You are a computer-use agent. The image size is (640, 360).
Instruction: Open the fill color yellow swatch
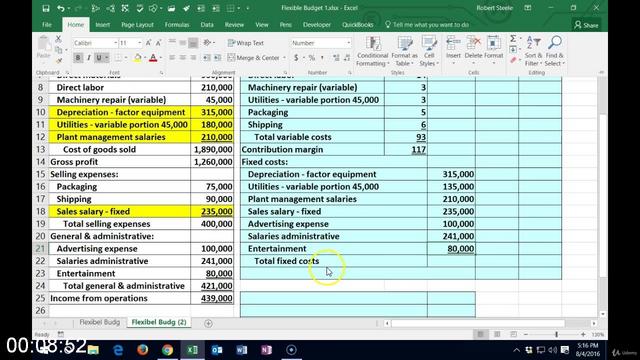coord(138,58)
